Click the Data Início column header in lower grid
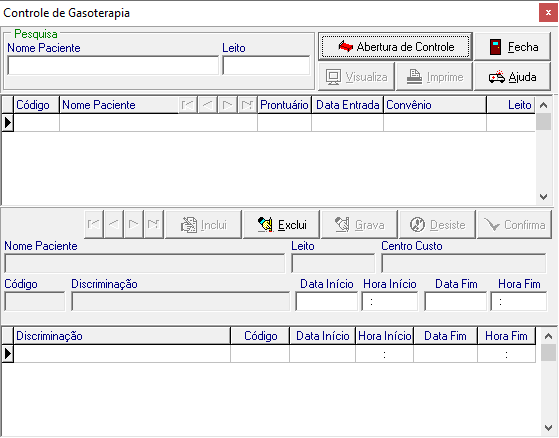The image size is (559, 438). point(322,336)
